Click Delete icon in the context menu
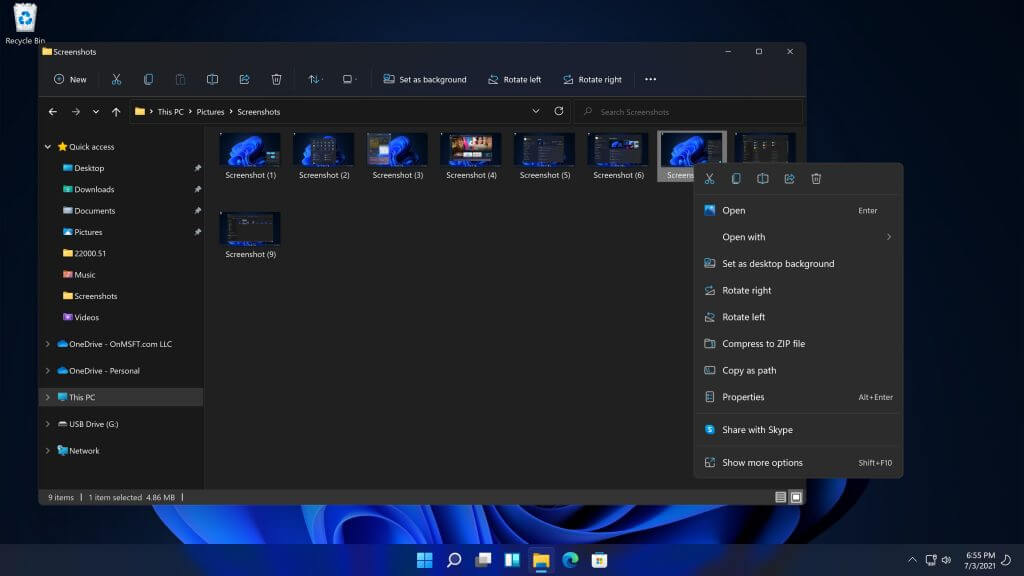 pos(816,179)
